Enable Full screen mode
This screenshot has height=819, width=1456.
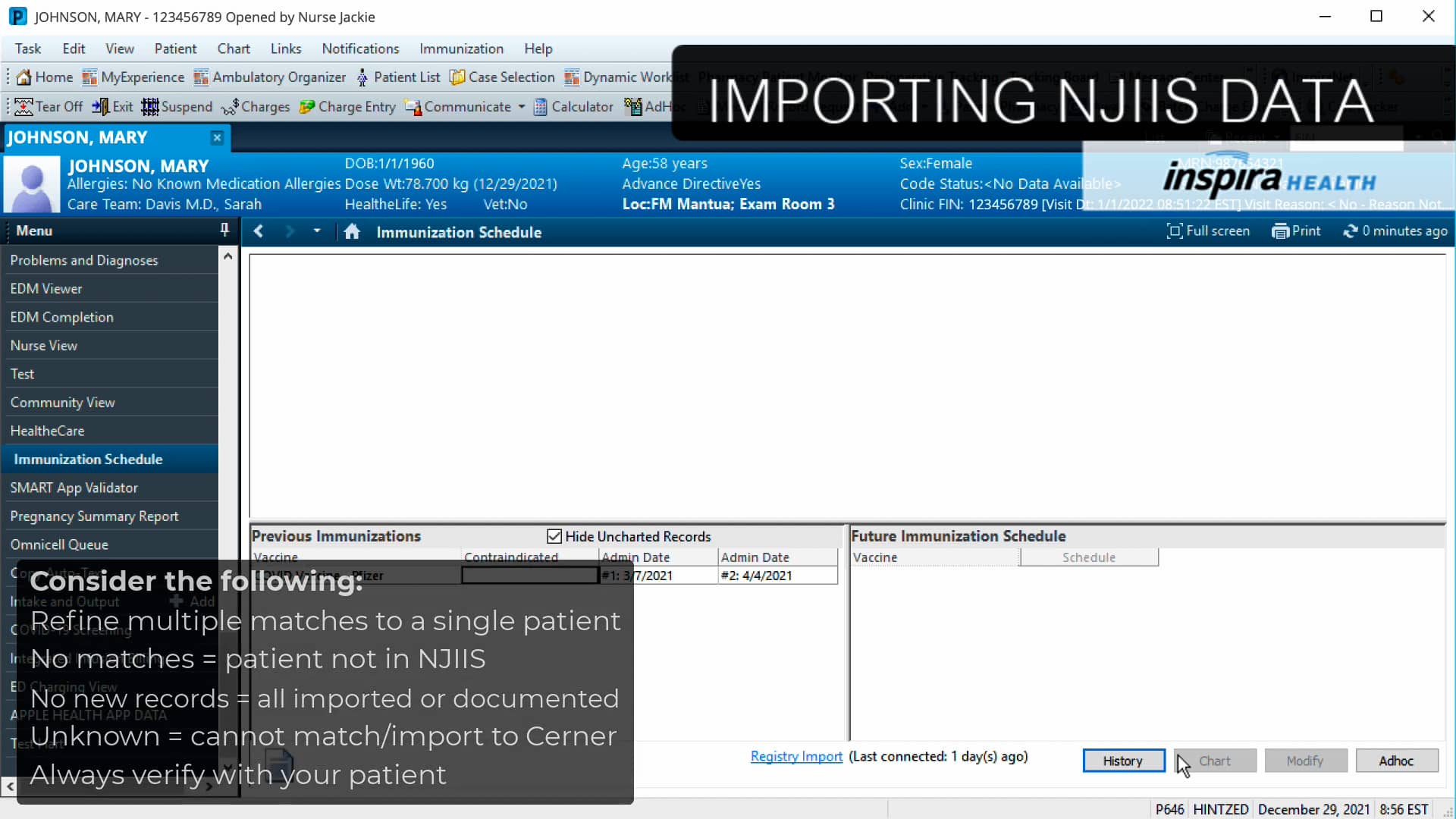1208,231
